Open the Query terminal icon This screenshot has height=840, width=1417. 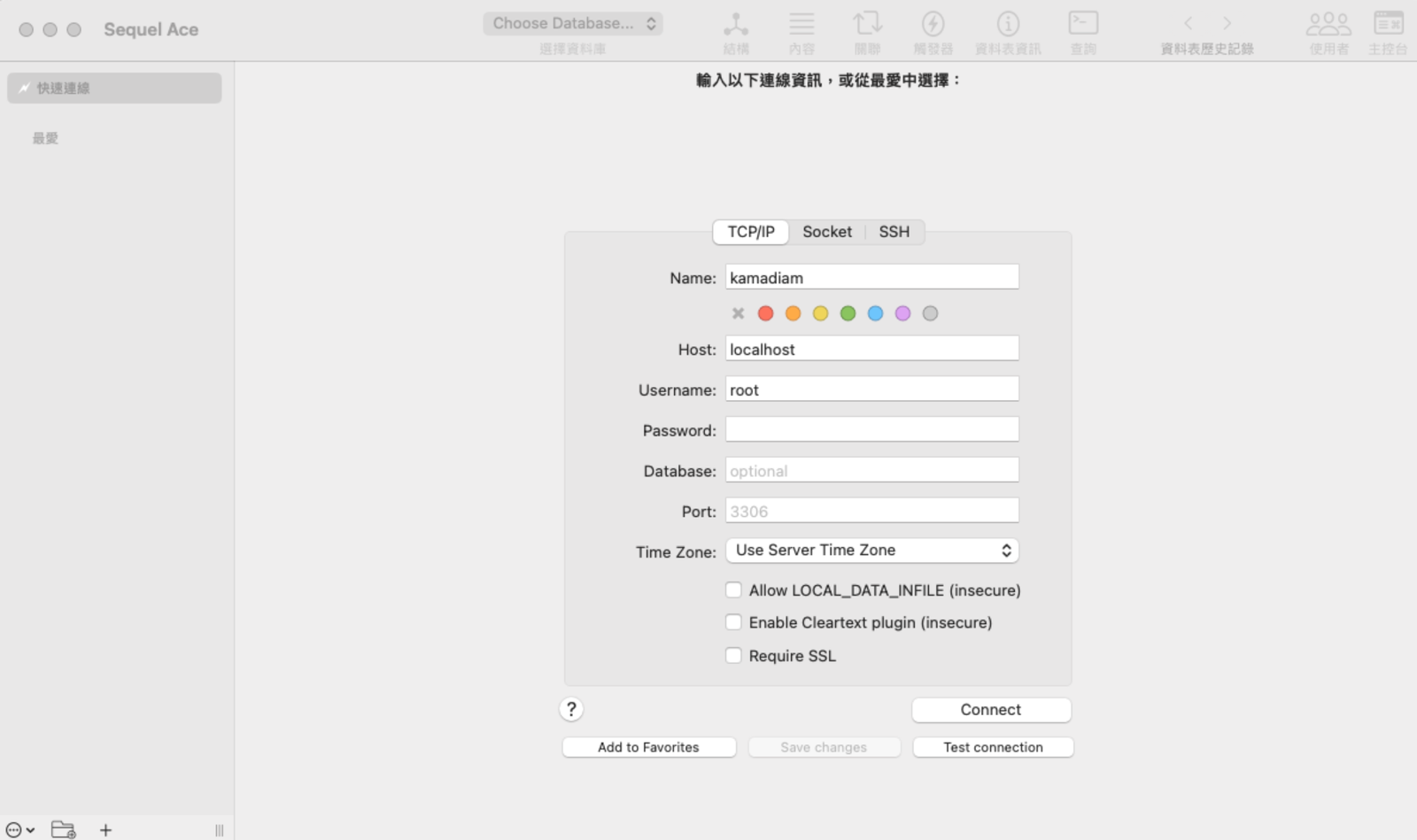1083,24
